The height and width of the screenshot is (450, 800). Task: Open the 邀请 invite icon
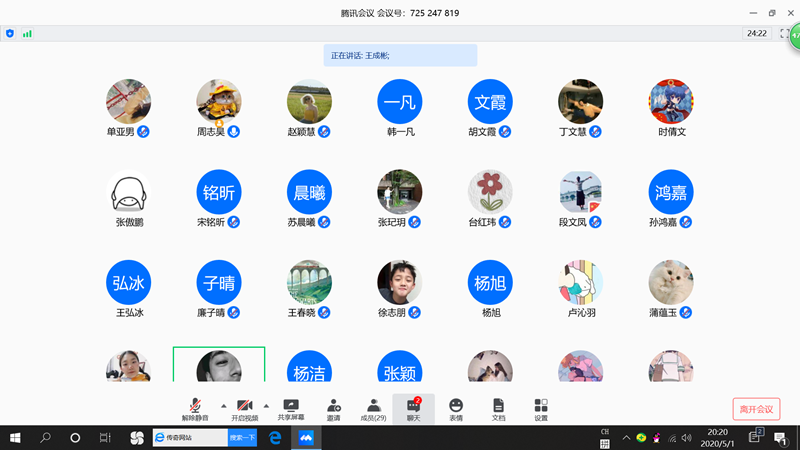[x=334, y=408]
